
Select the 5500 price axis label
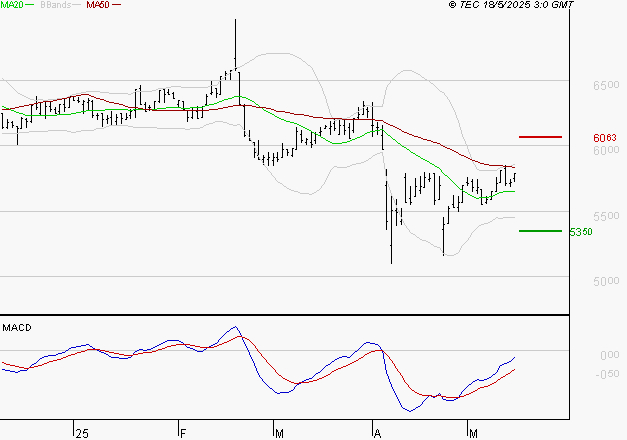point(606,217)
